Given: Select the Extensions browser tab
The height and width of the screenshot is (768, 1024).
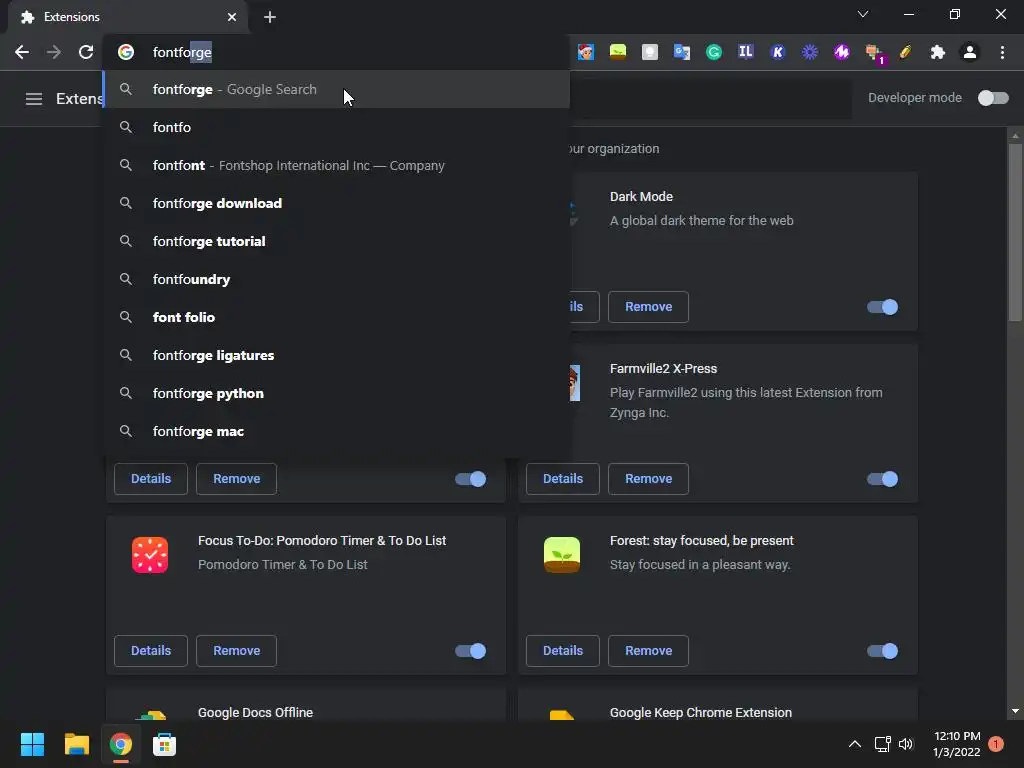Looking at the screenshot, I should pos(127,17).
